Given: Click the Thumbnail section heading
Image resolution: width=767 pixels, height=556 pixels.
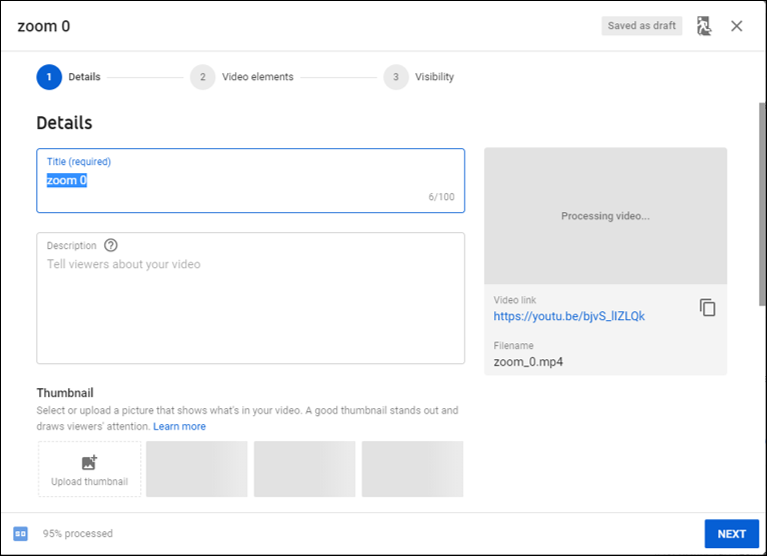Looking at the screenshot, I should [x=65, y=393].
